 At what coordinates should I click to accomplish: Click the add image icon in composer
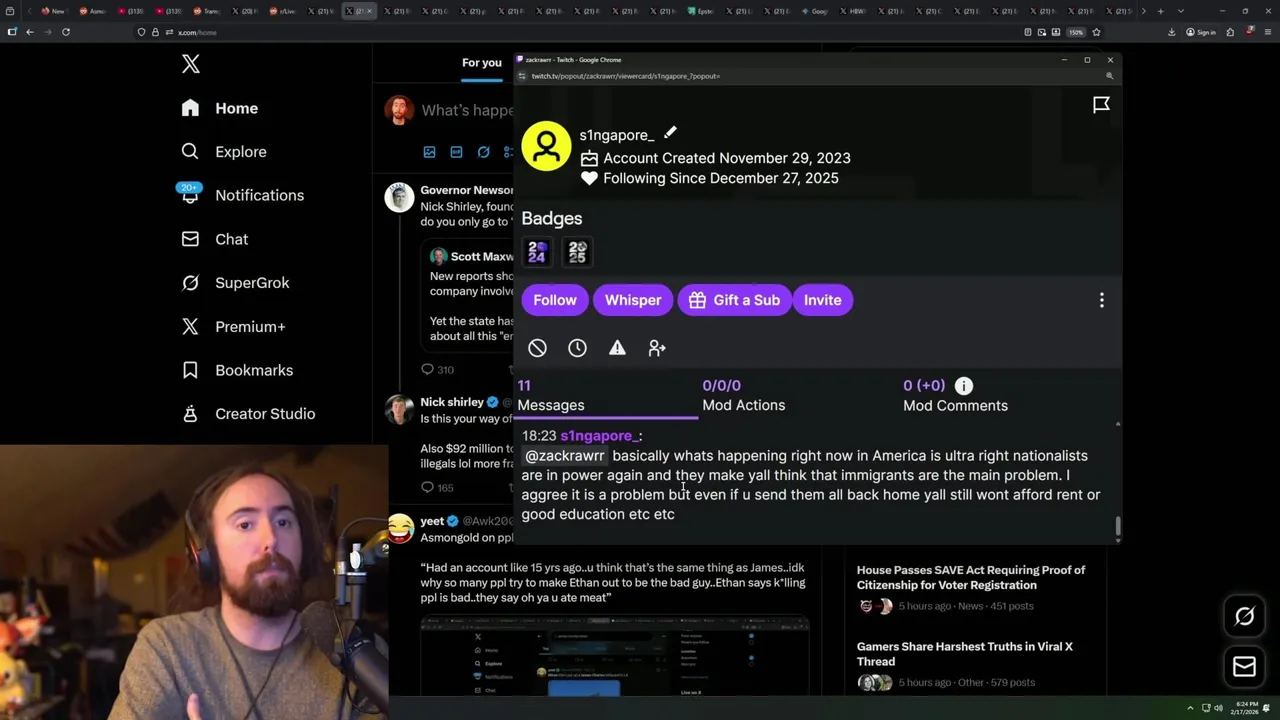pos(429,152)
